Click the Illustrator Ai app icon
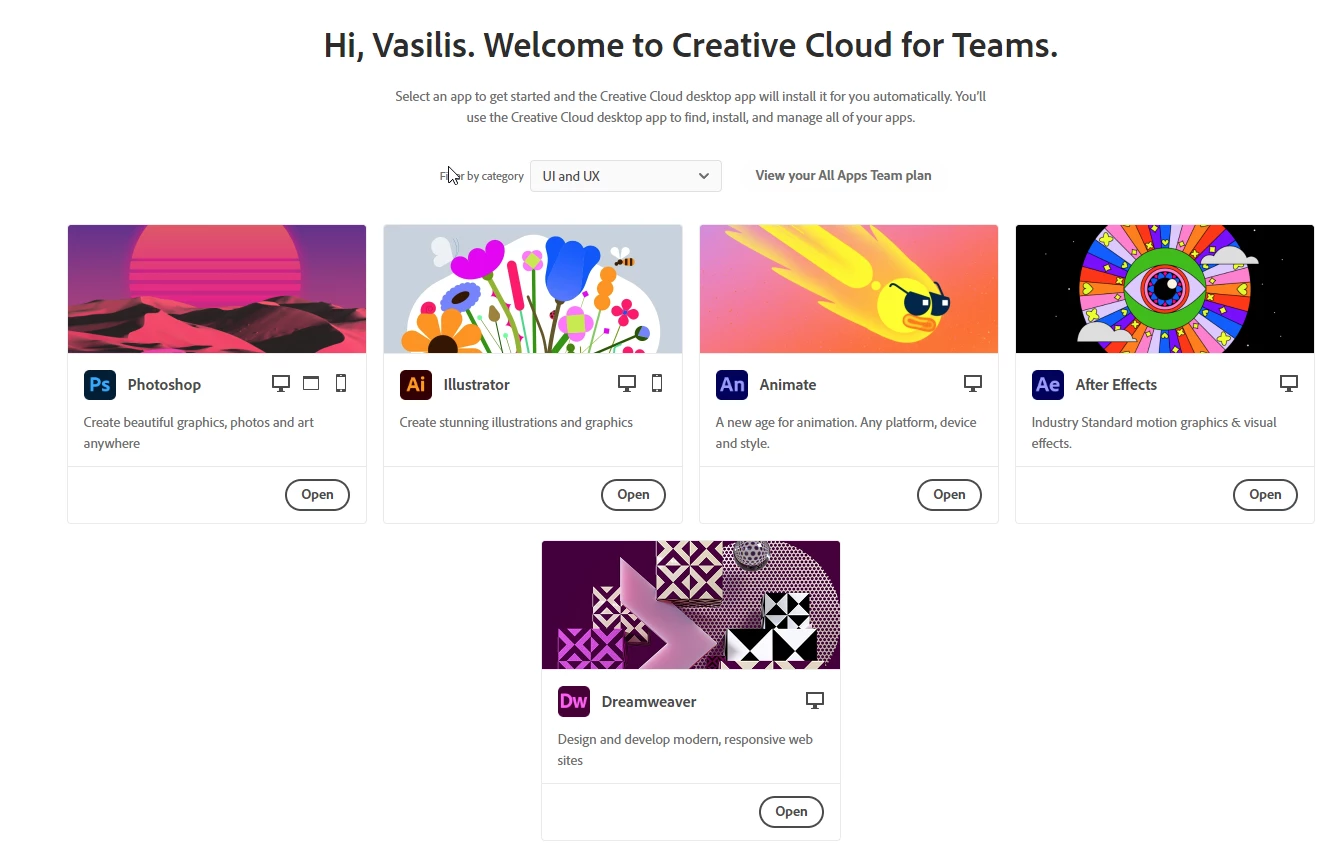 pyautogui.click(x=416, y=385)
